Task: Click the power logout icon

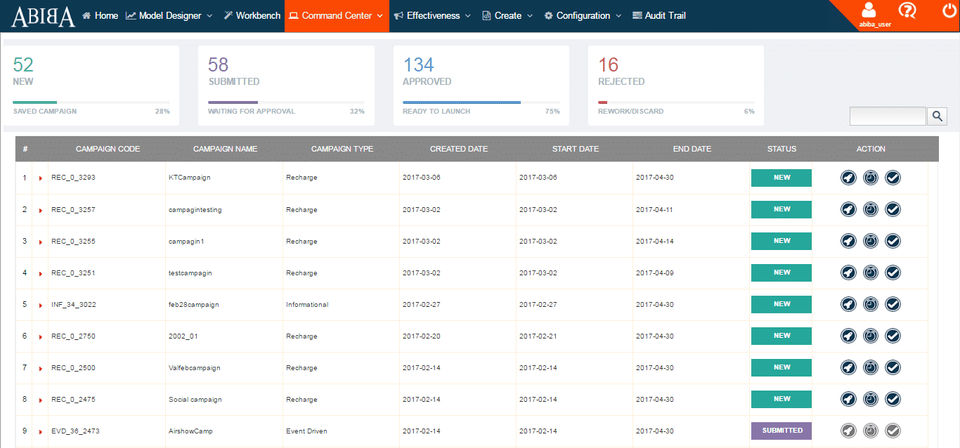Action: click(x=949, y=10)
